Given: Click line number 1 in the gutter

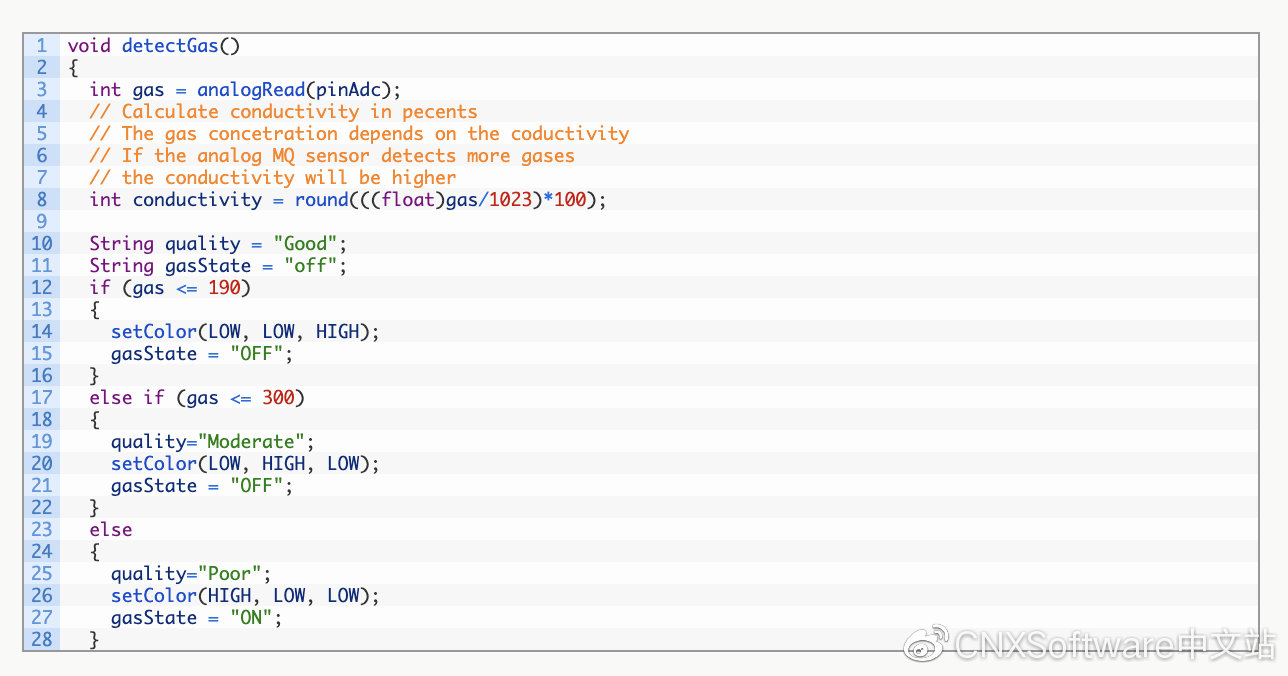Looking at the screenshot, I should (x=41, y=46).
